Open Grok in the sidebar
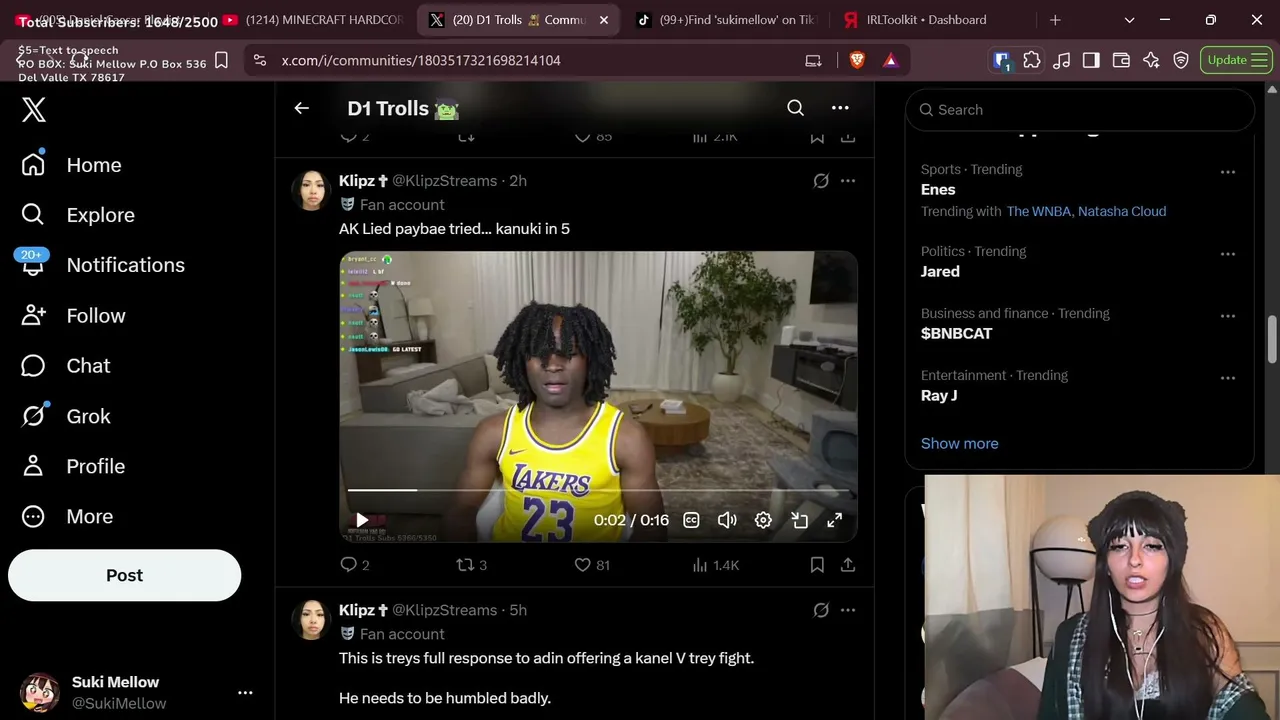Viewport: 1280px width, 720px height. click(66, 416)
